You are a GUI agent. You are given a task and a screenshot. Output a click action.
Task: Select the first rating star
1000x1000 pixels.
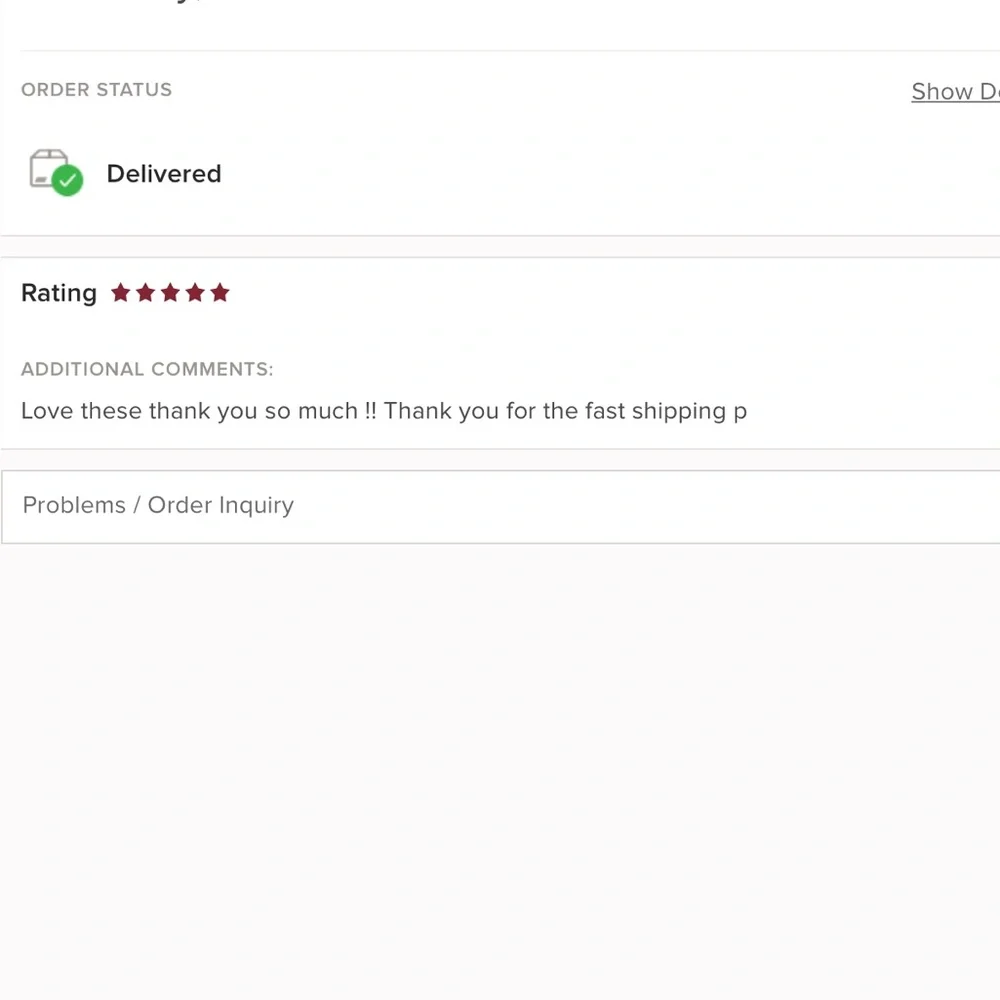[x=121, y=293]
